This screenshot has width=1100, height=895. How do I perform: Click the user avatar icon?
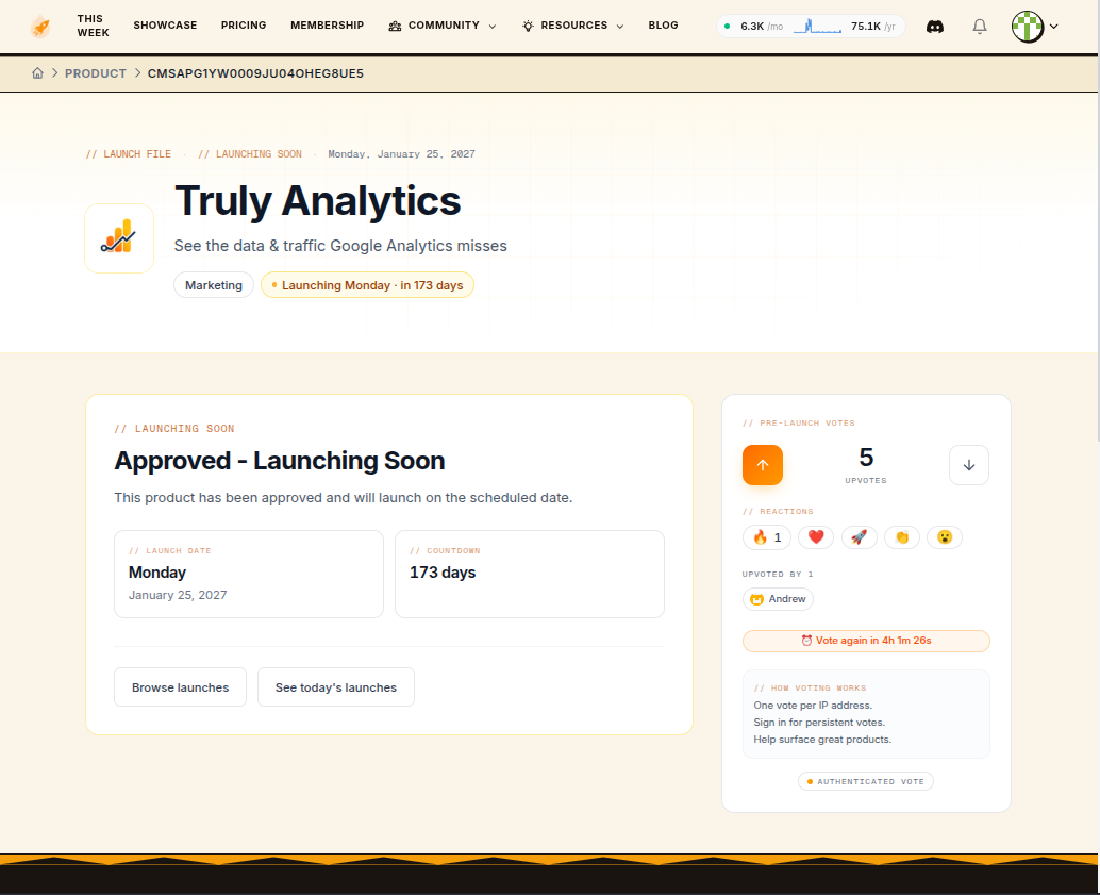pyautogui.click(x=1028, y=27)
